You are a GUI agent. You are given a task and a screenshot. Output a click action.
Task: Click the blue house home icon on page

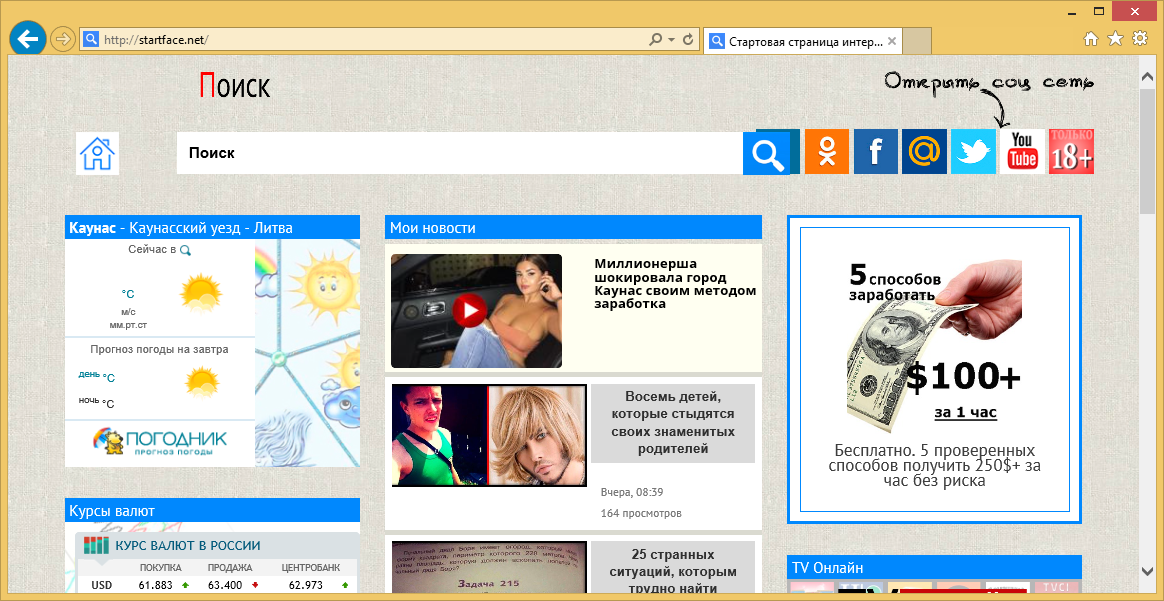[97, 154]
